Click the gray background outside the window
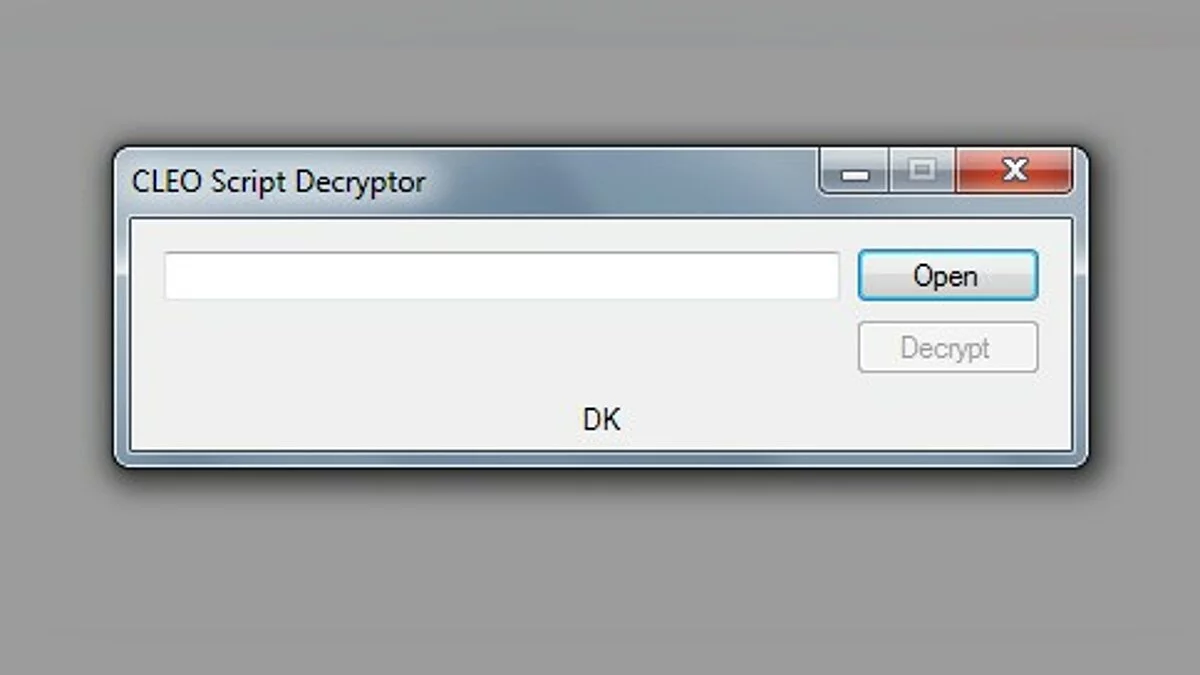Image resolution: width=1200 pixels, height=675 pixels. coord(600,570)
